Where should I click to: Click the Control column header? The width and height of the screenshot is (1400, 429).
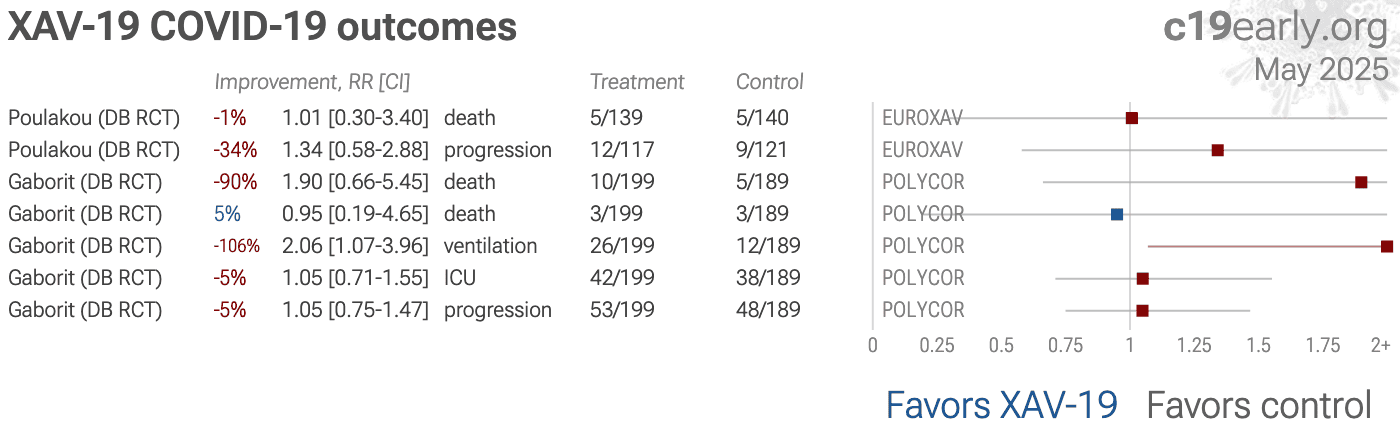click(770, 82)
